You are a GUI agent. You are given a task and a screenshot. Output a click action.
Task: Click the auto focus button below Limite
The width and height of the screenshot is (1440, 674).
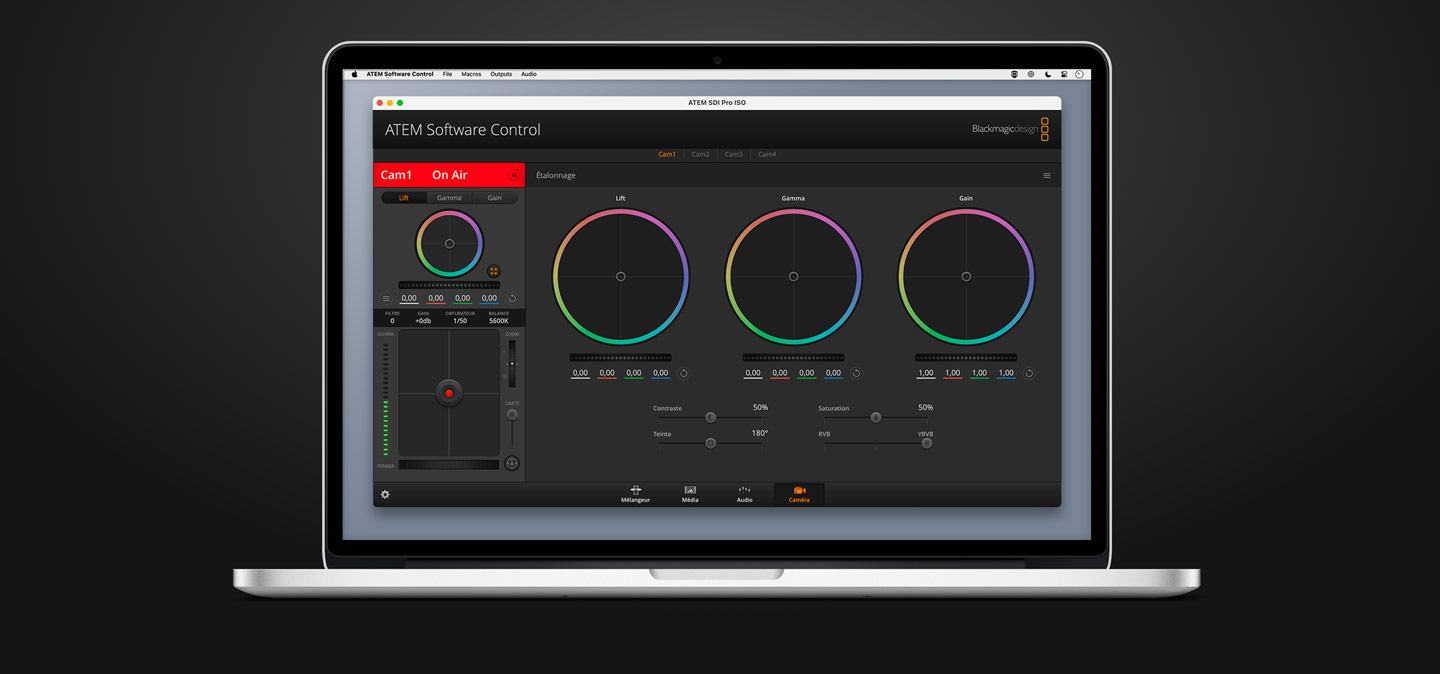pyautogui.click(x=512, y=463)
